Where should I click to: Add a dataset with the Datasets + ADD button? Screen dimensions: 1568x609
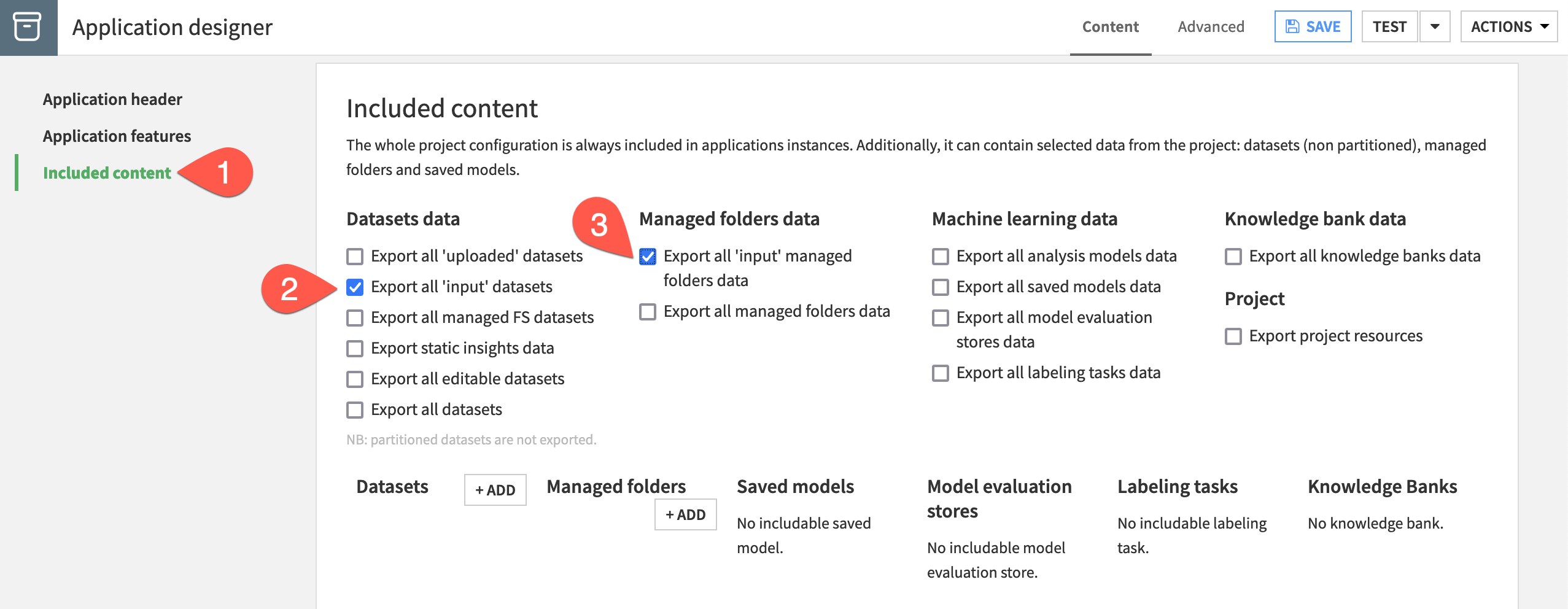pyautogui.click(x=495, y=490)
